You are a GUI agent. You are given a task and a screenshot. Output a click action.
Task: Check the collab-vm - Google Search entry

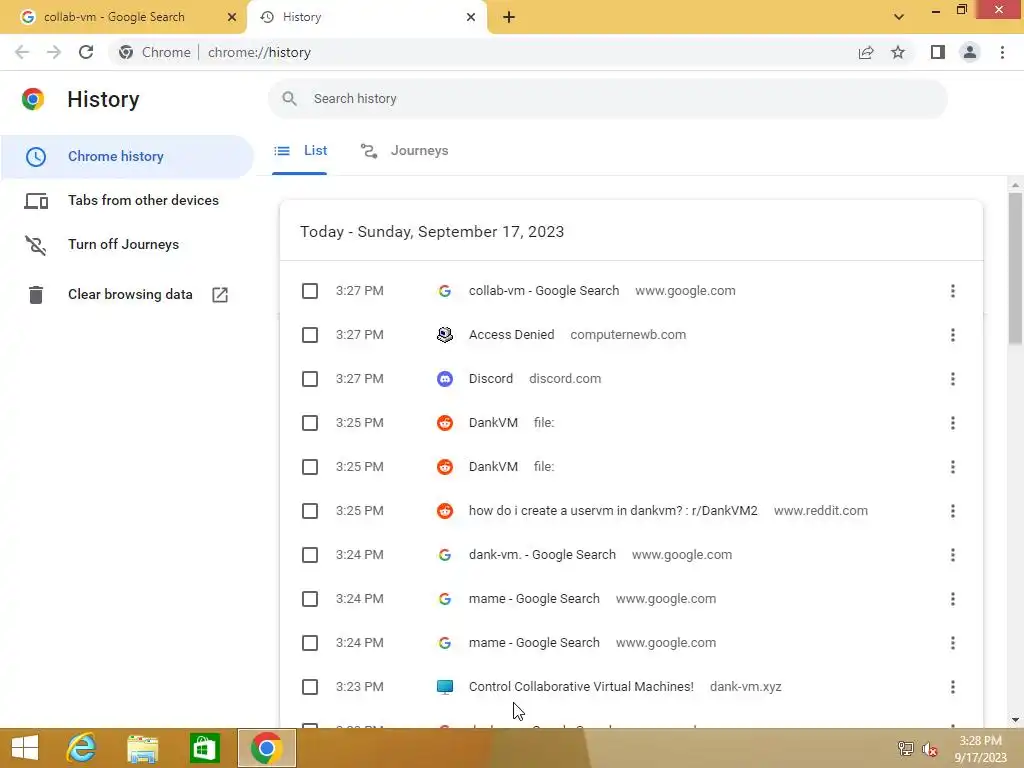click(310, 291)
